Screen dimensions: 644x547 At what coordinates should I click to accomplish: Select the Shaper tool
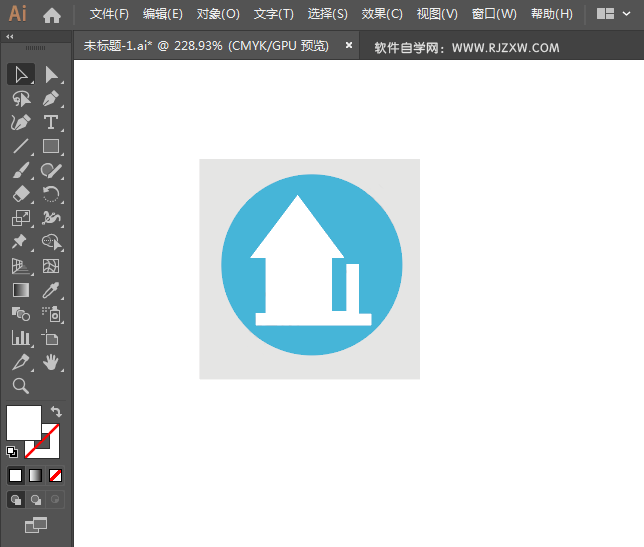point(51,170)
